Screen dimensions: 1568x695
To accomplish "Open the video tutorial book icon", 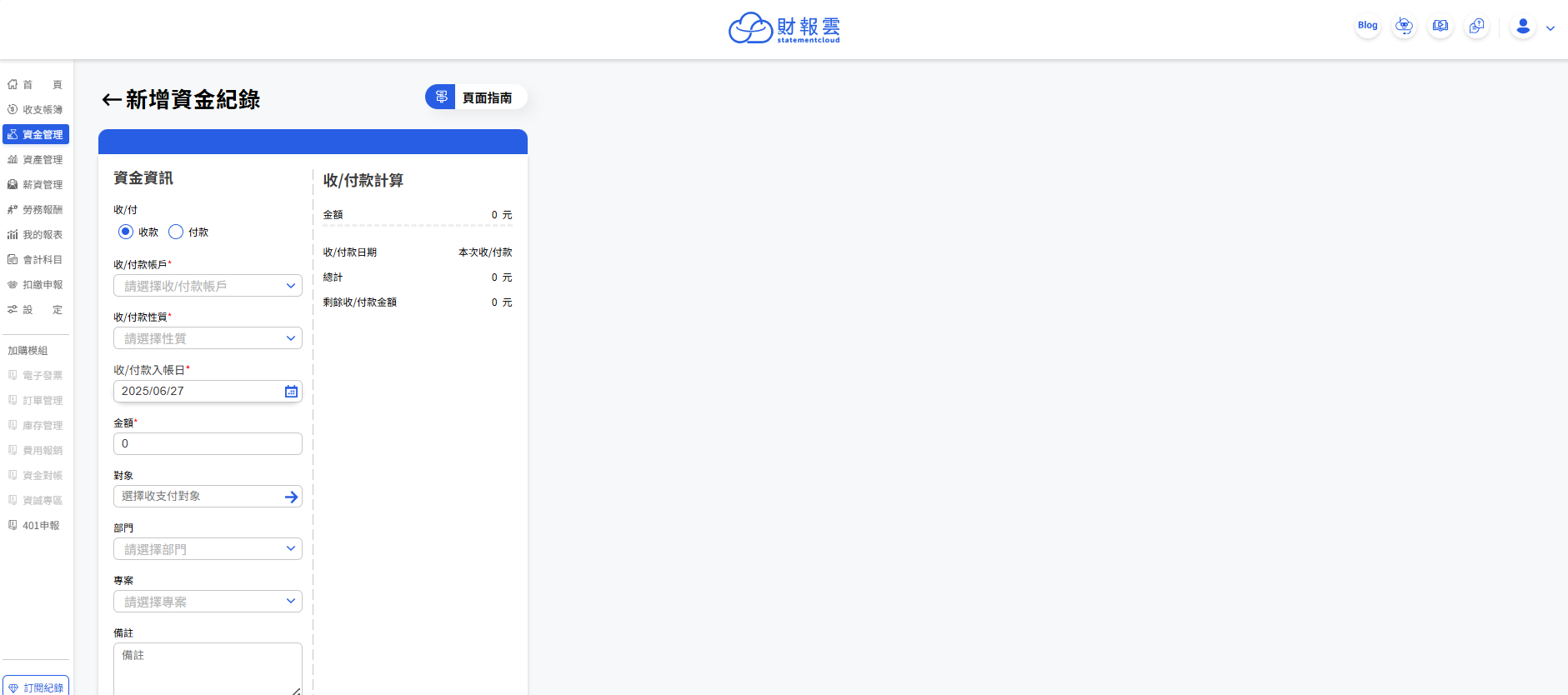I will tap(1440, 26).
